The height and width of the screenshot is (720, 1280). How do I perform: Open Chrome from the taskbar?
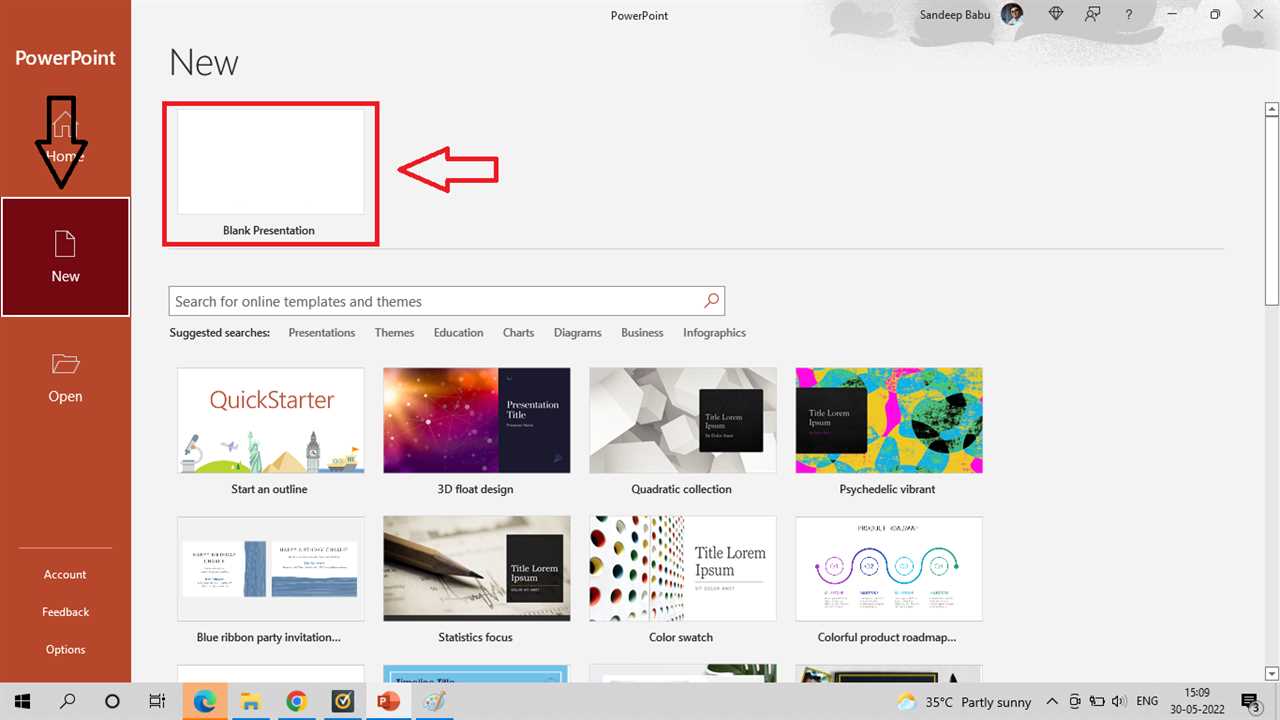[x=296, y=701]
